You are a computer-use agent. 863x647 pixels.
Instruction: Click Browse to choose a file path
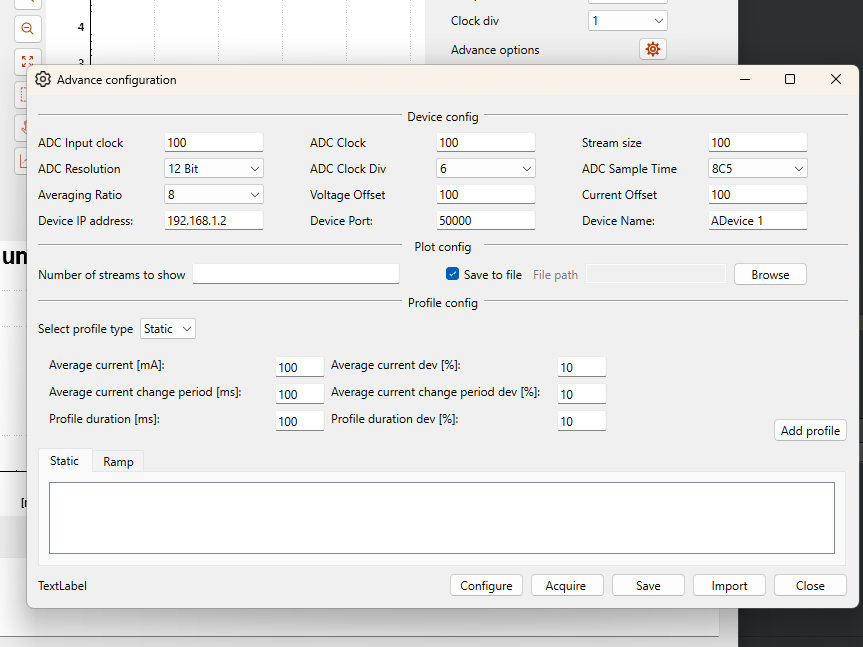point(769,274)
